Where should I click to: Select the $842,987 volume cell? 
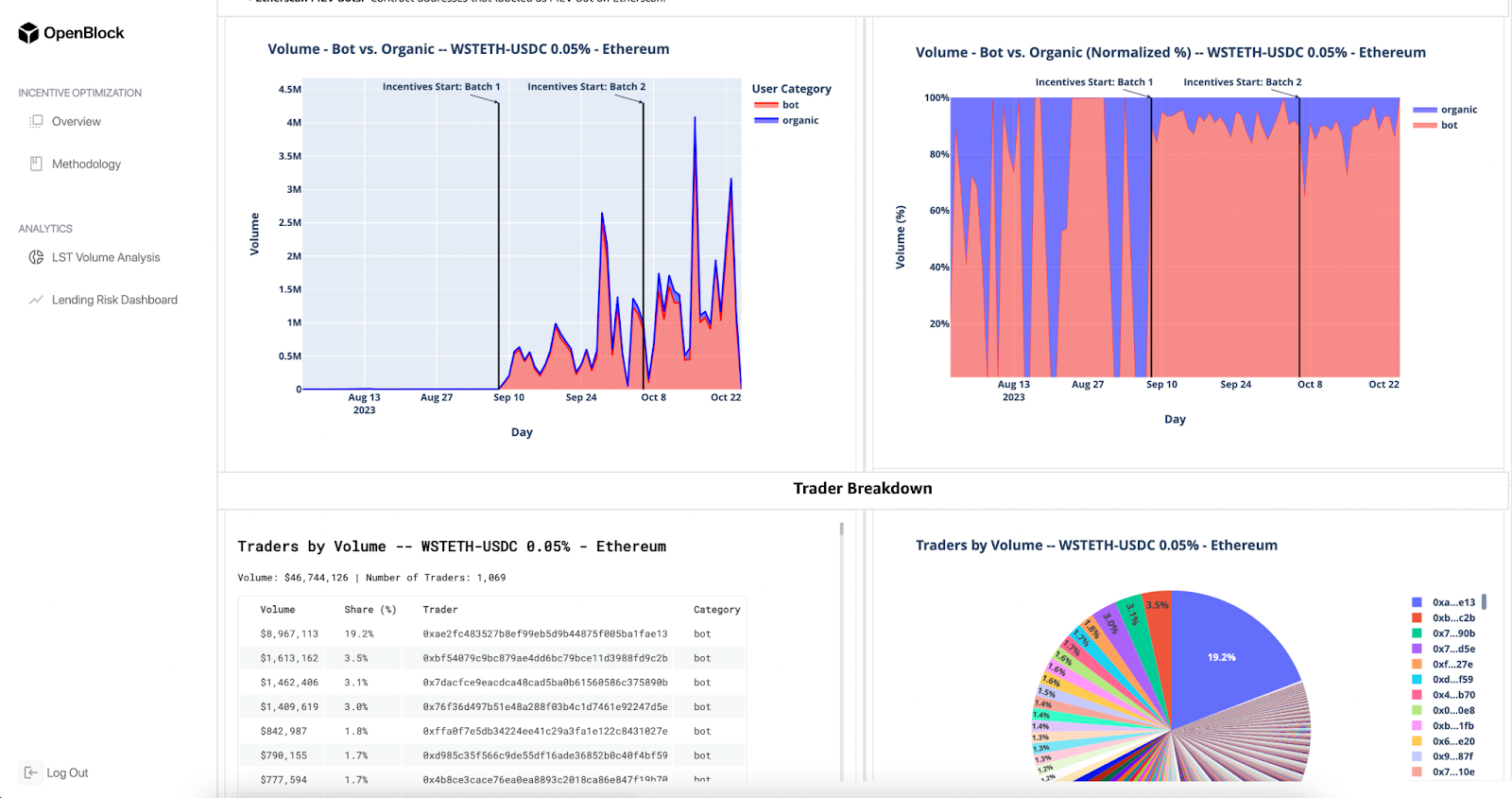[283, 732]
